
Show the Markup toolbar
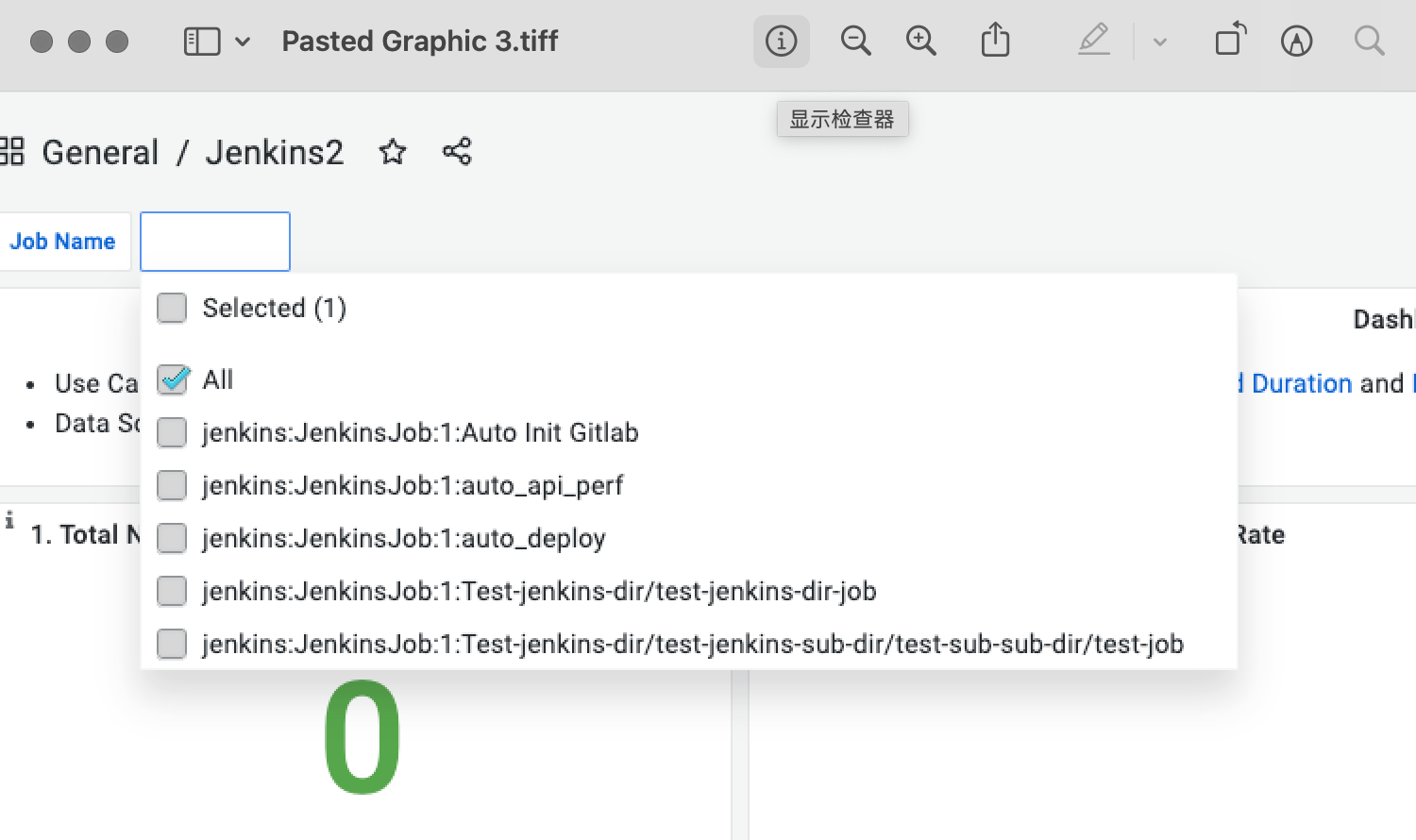1297,42
